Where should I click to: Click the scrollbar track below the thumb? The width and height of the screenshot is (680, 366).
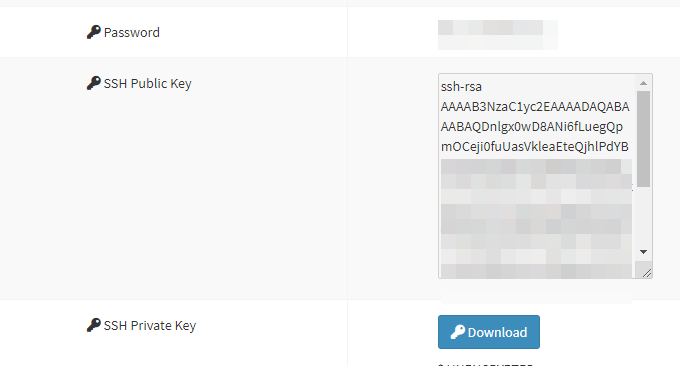643,216
